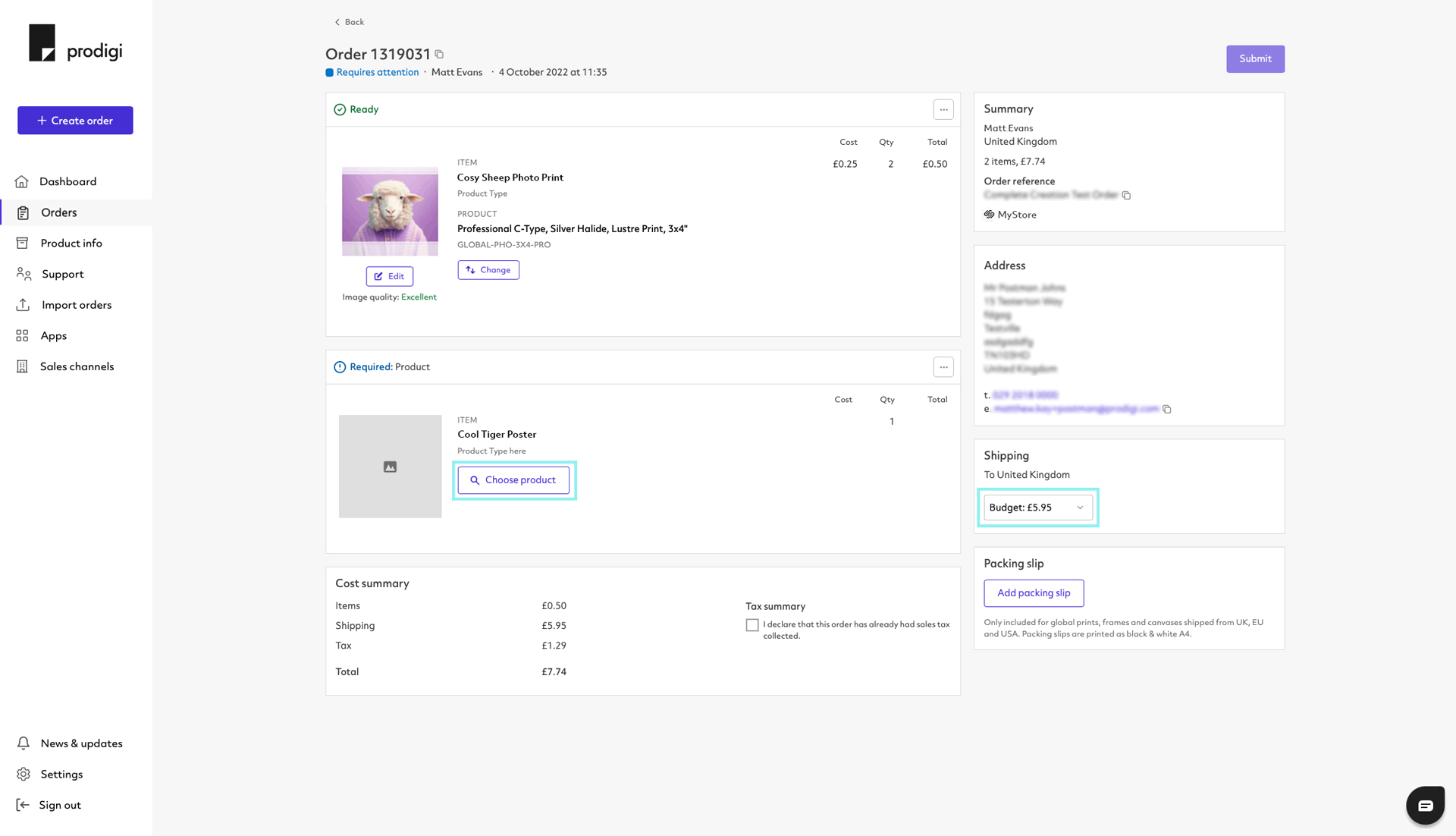Click the three-dot menu on Cool Tiger Poster
Screen dimensions: 1456x836
pos(944,367)
